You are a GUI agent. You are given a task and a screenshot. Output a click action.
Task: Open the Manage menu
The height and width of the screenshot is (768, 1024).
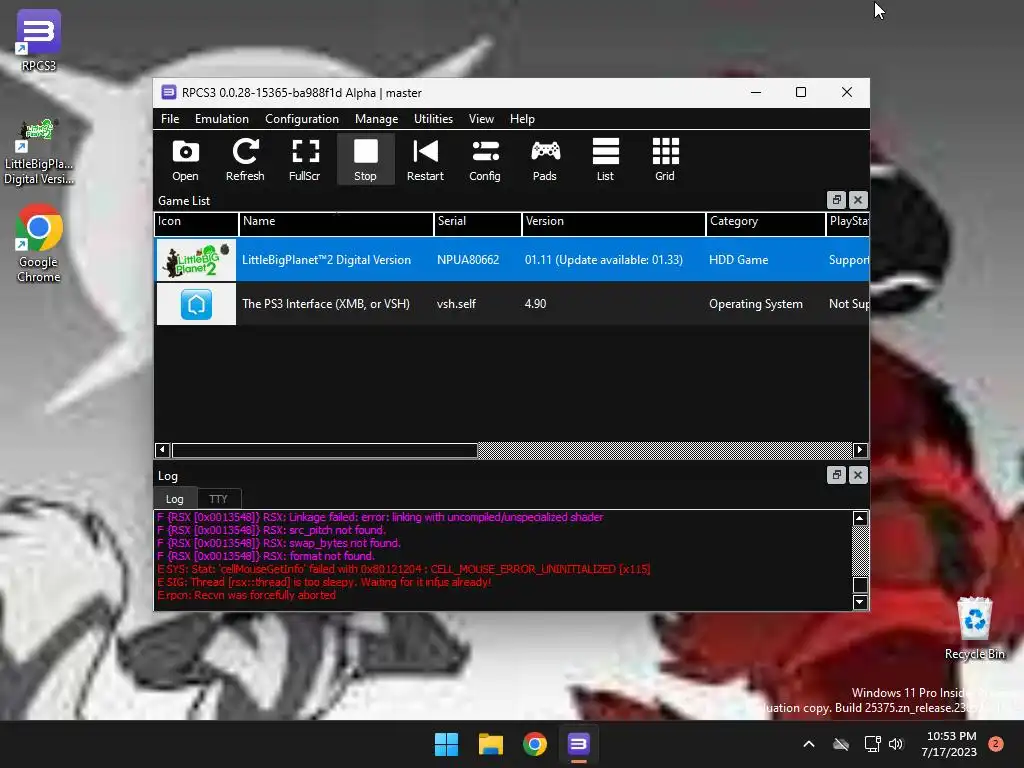[376, 119]
